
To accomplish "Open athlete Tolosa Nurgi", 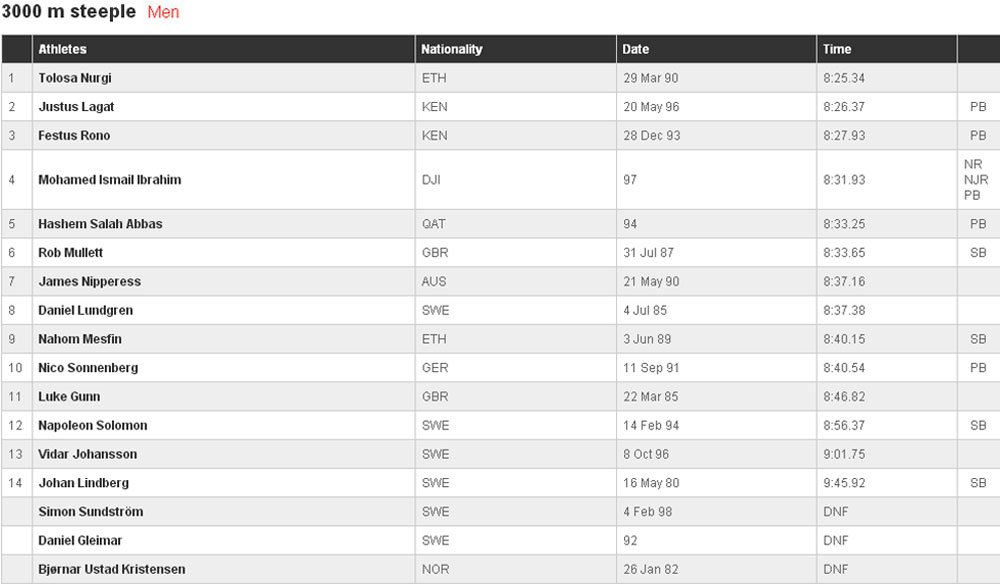I will (75, 78).
